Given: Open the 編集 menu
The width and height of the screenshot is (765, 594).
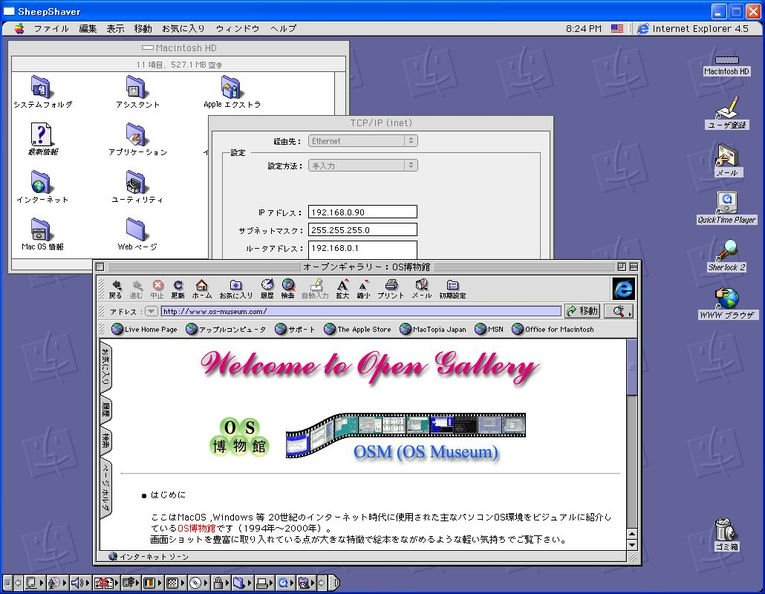Looking at the screenshot, I should [88, 29].
